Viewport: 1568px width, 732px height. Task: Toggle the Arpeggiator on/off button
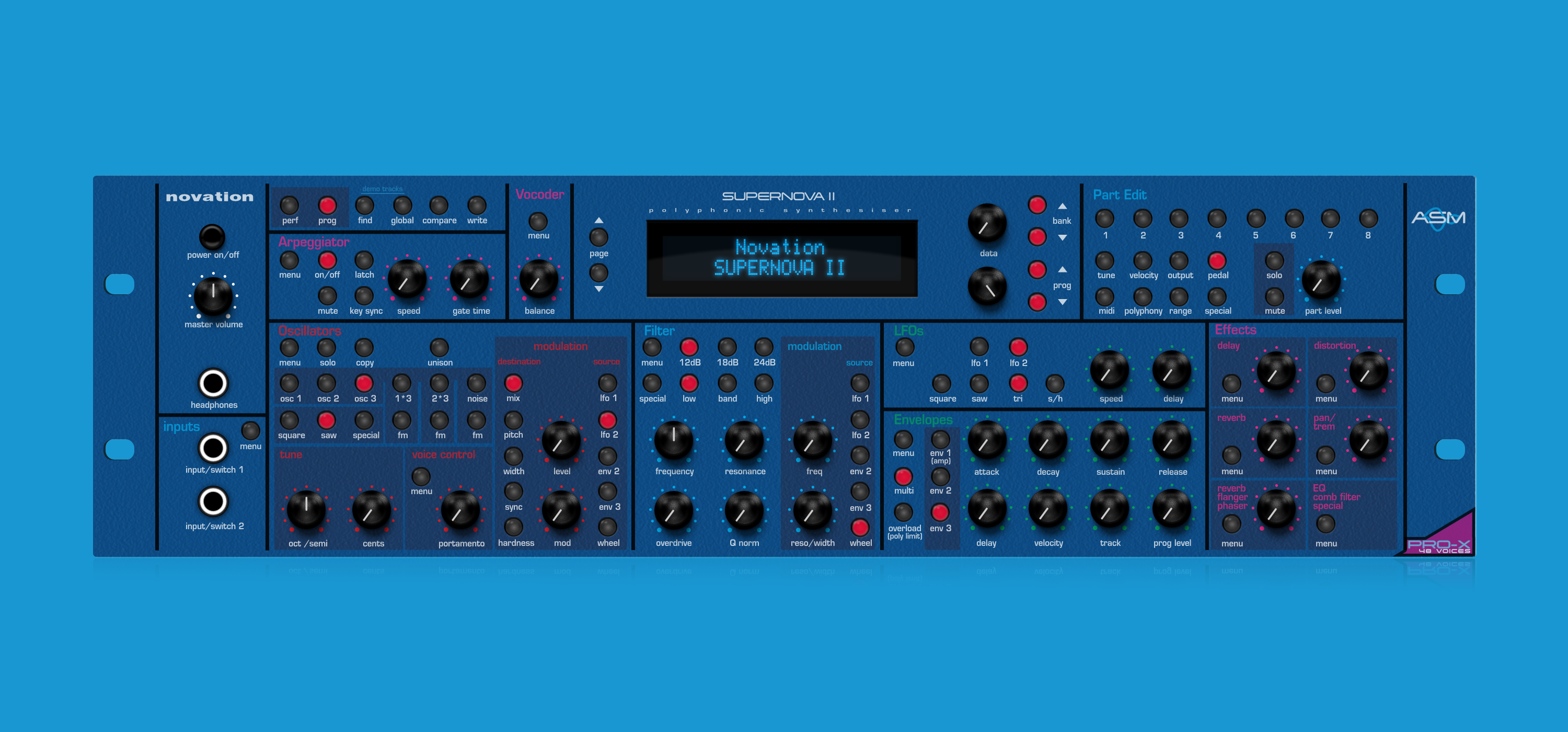[327, 260]
